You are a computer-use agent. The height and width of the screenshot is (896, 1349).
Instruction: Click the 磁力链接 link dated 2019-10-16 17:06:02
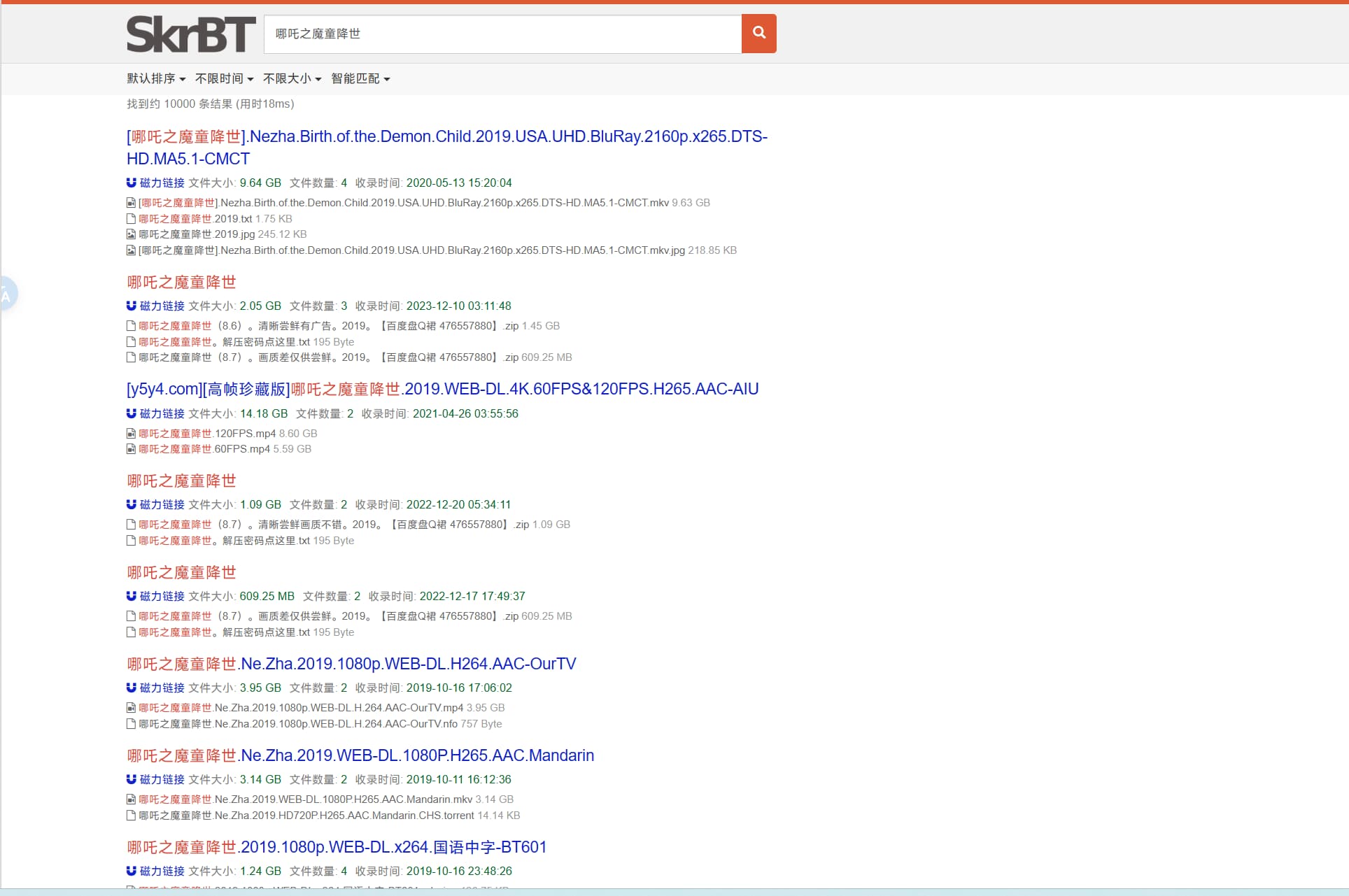(x=162, y=688)
